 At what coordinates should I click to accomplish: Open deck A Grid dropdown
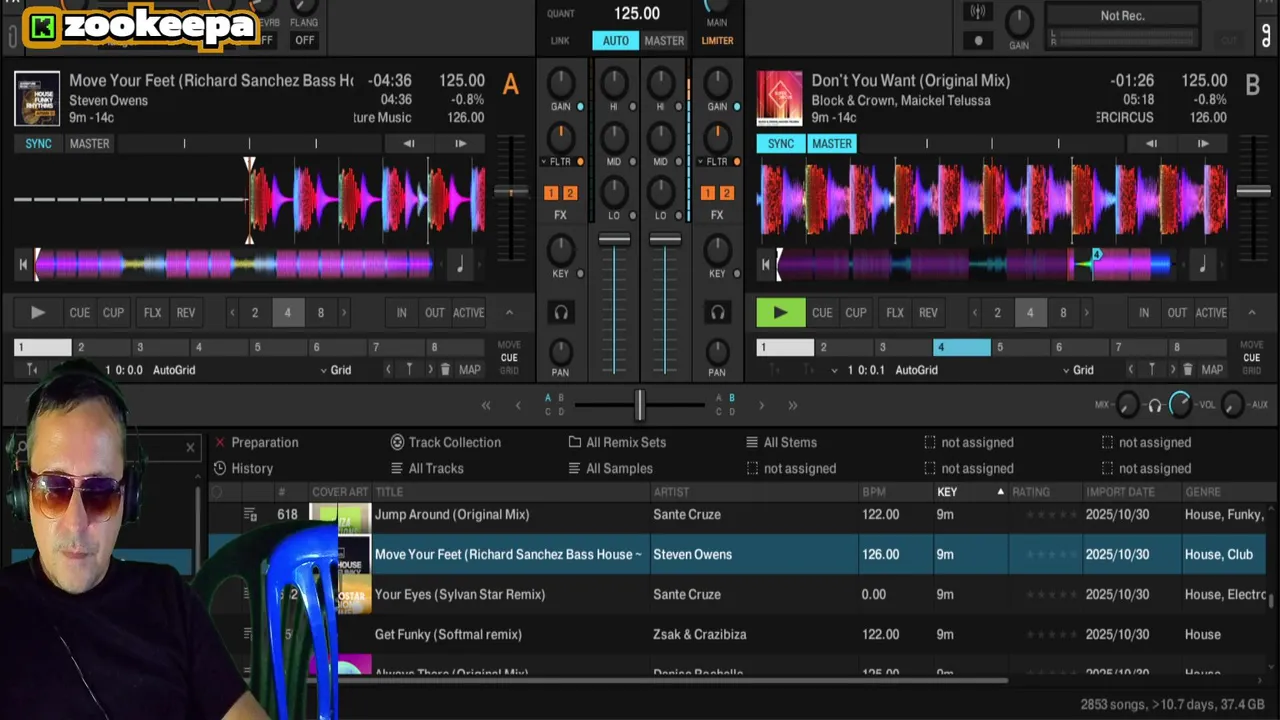coord(335,370)
